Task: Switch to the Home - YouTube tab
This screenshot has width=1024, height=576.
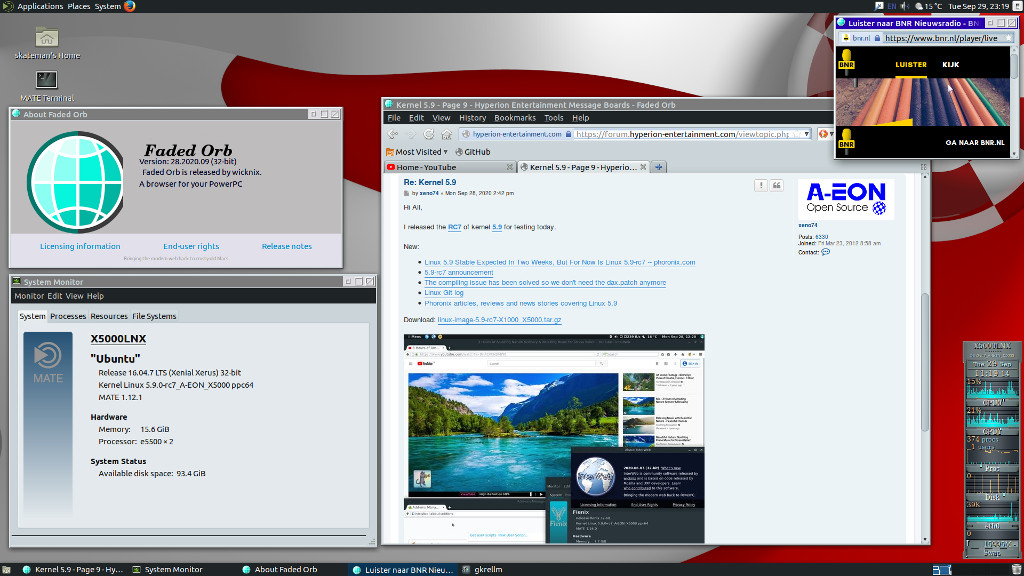Action: [x=450, y=167]
